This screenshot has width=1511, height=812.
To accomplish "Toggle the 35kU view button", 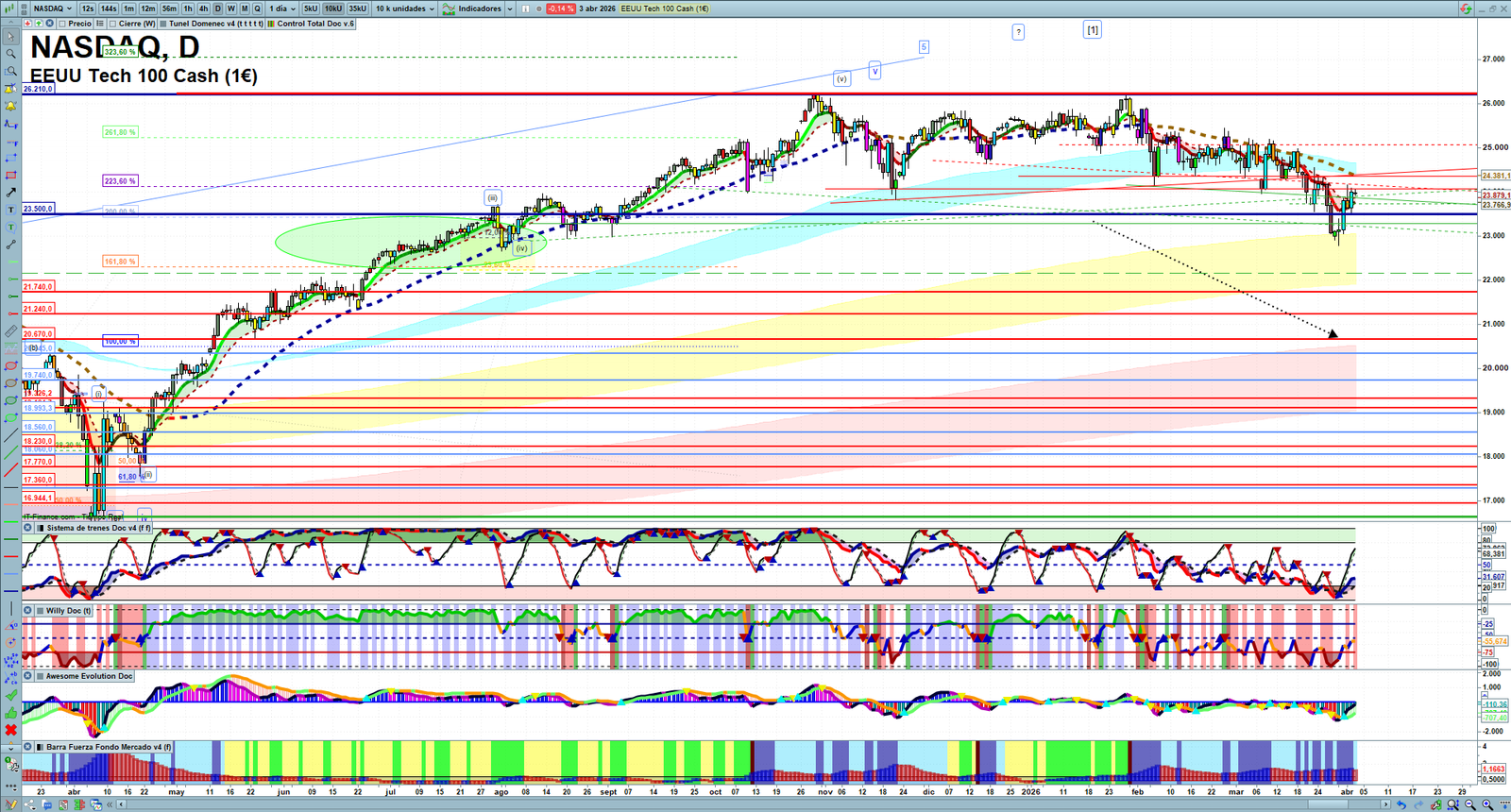I will [357, 8].
